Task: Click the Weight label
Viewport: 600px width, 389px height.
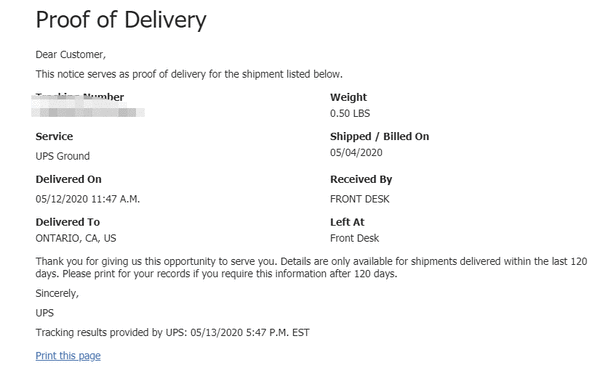Action: [348, 97]
